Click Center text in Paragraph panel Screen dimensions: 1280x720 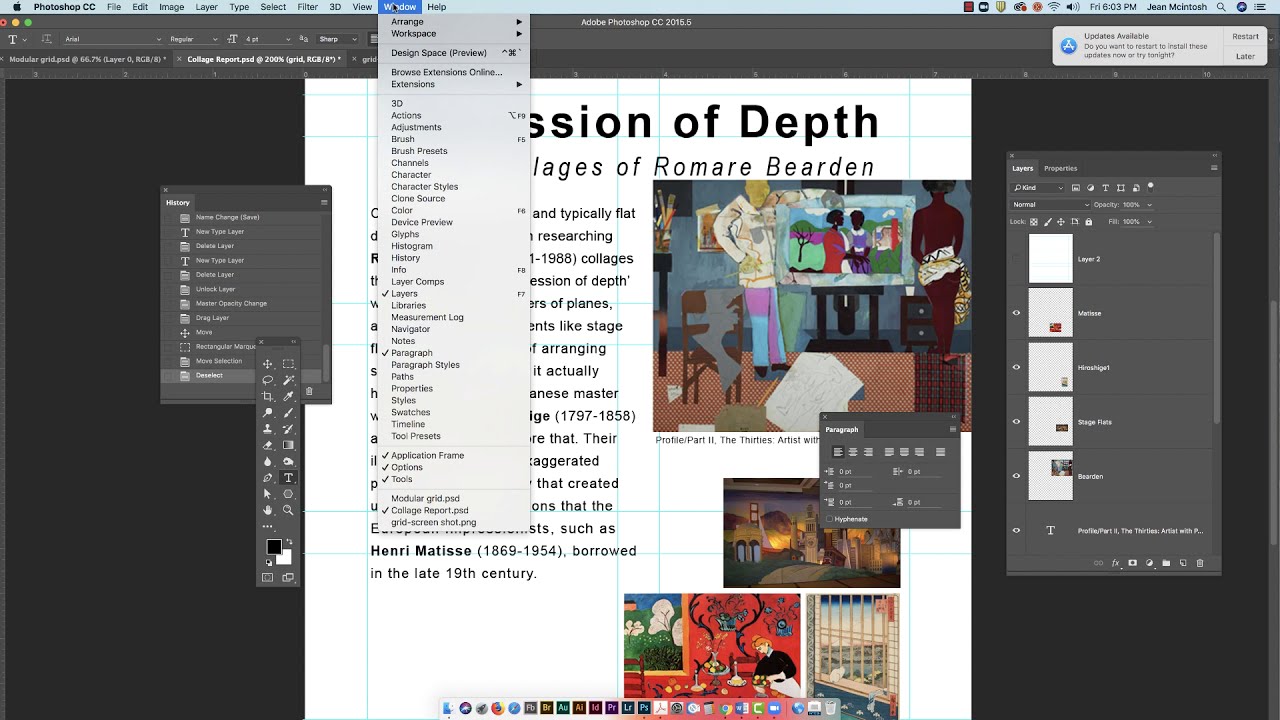click(x=853, y=452)
